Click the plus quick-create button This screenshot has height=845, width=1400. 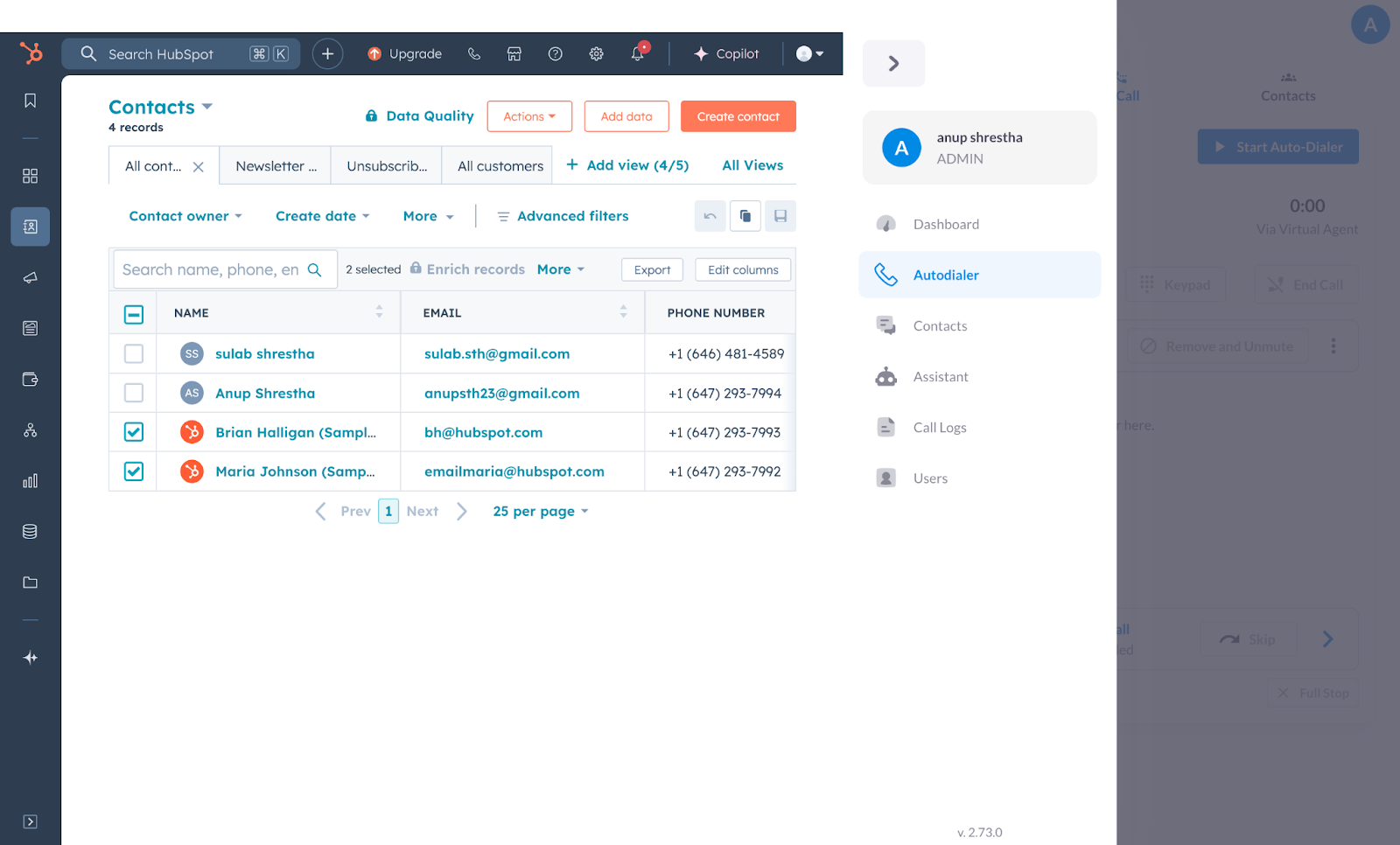[x=327, y=53]
